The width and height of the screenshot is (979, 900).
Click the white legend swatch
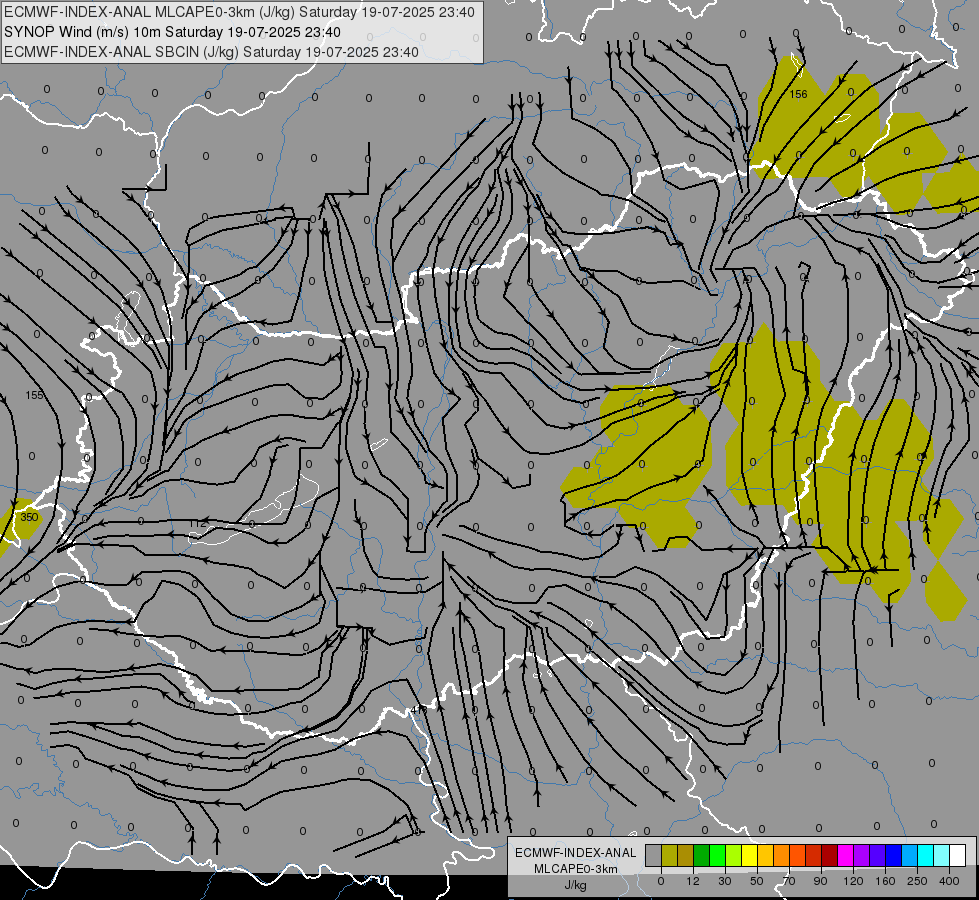click(958, 855)
